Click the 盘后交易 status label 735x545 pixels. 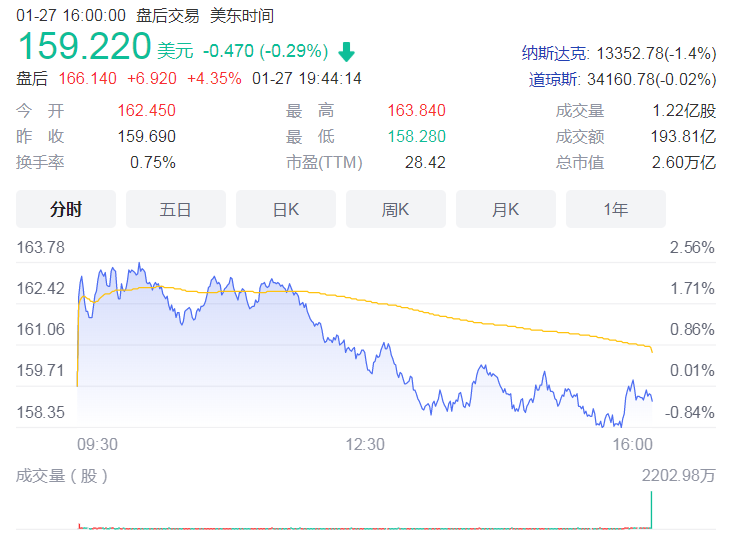[x=168, y=16]
